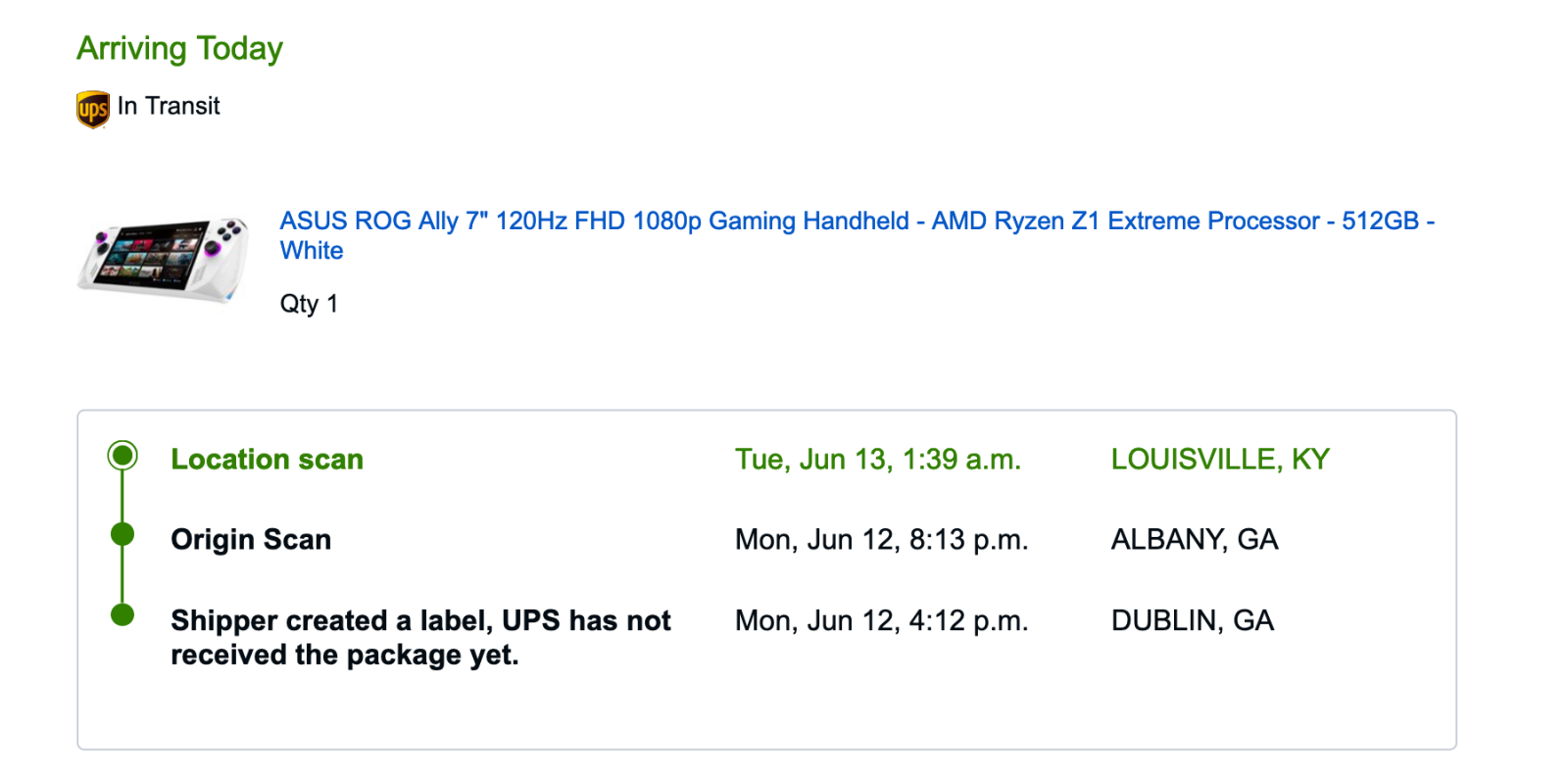Click the ALBANY, GA location
Screen dimensions: 1568x782
coord(1195,539)
